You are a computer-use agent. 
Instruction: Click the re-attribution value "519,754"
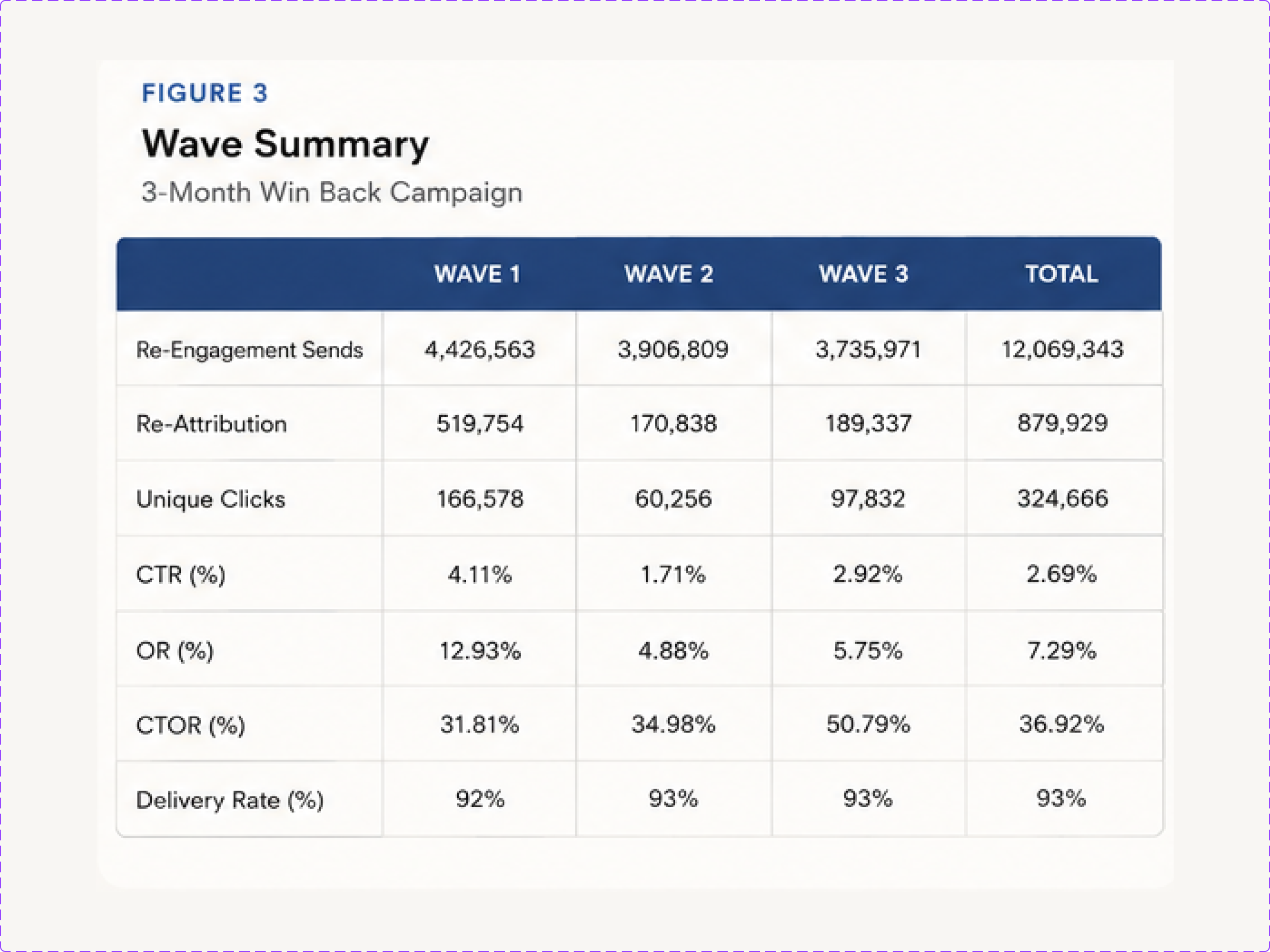tap(479, 424)
